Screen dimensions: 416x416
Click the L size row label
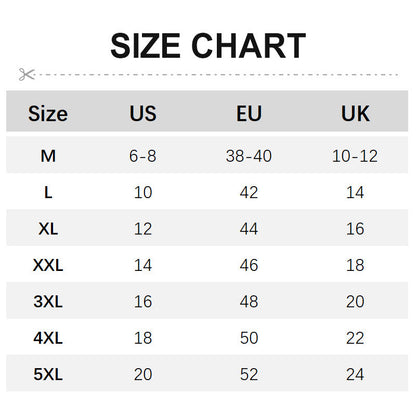coord(48,192)
